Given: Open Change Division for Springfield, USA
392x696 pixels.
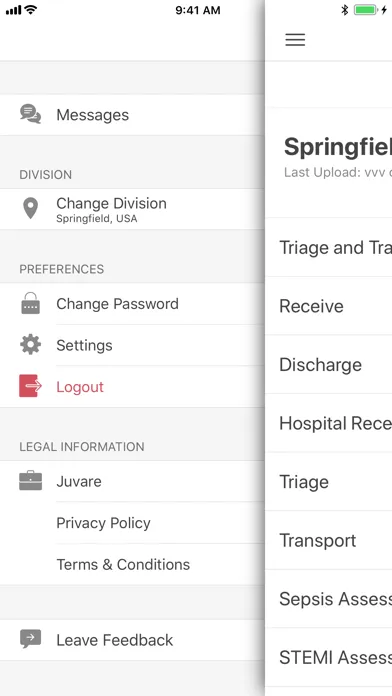Looking at the screenshot, I should (132, 209).
